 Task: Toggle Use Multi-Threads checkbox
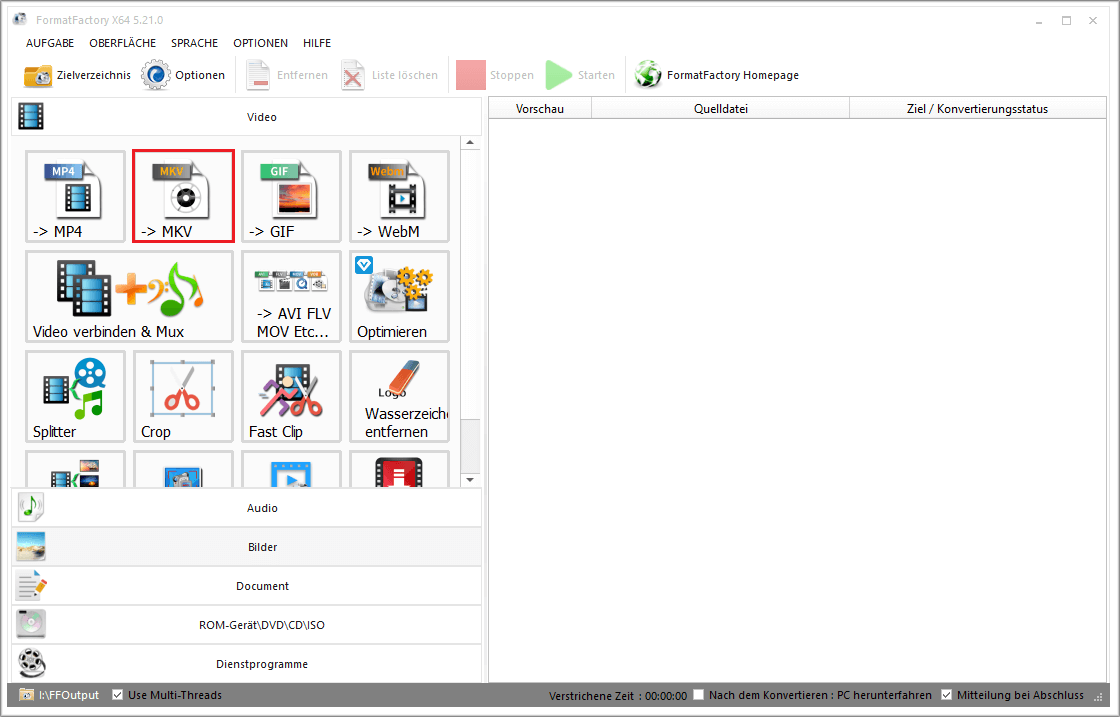pyautogui.click(x=118, y=695)
